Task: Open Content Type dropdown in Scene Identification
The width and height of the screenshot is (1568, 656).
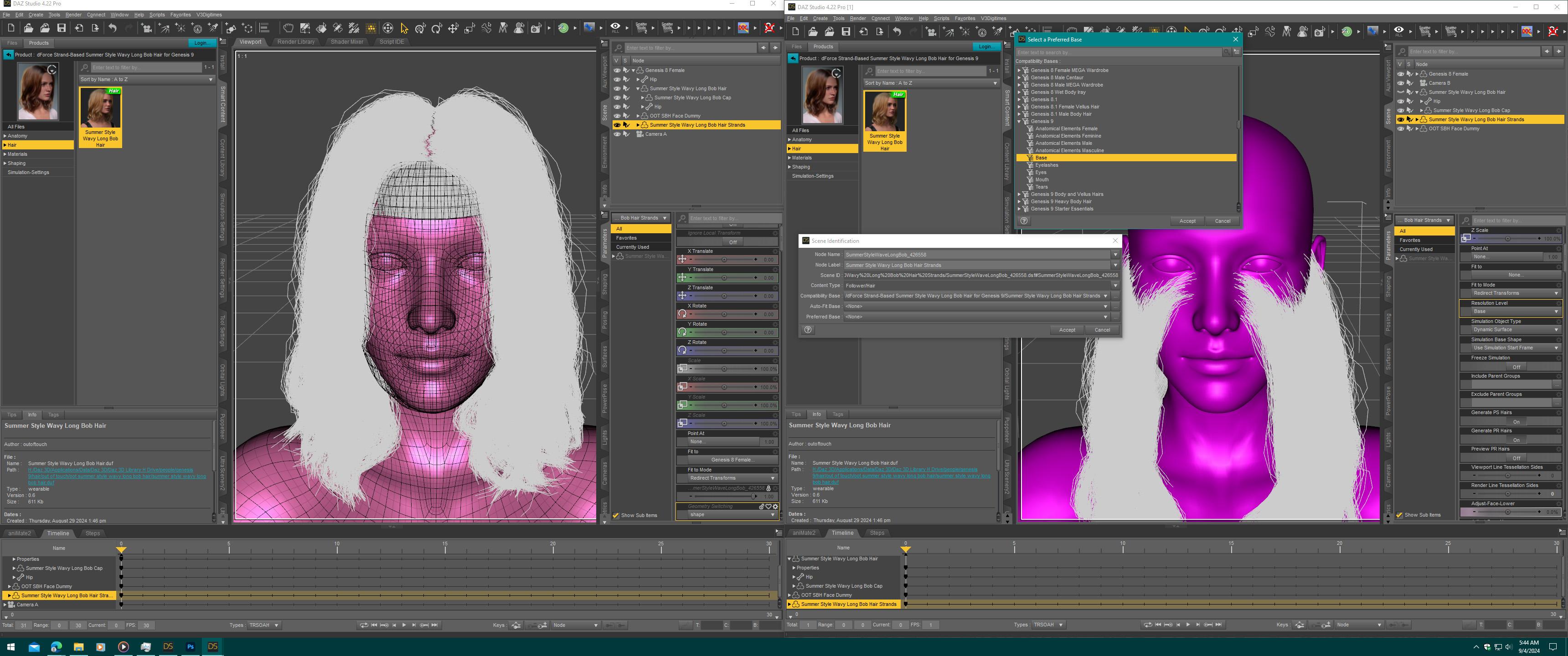Action: pyautogui.click(x=1115, y=285)
